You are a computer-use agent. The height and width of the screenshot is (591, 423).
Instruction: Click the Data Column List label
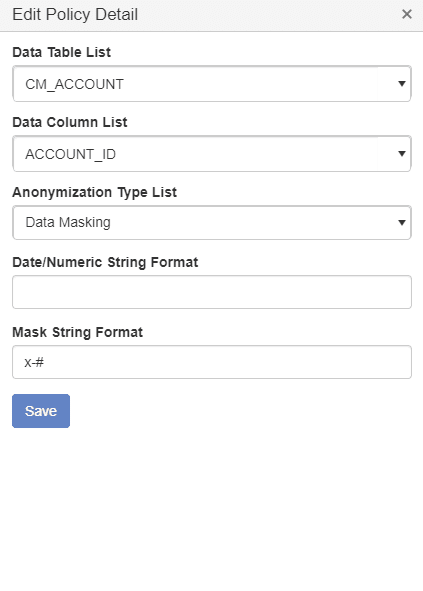[x=70, y=122]
